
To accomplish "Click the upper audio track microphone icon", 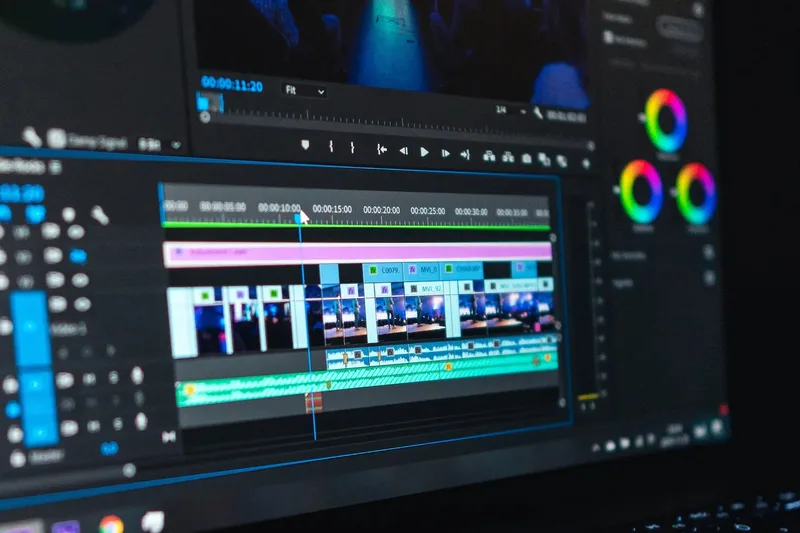I will tap(137, 375).
